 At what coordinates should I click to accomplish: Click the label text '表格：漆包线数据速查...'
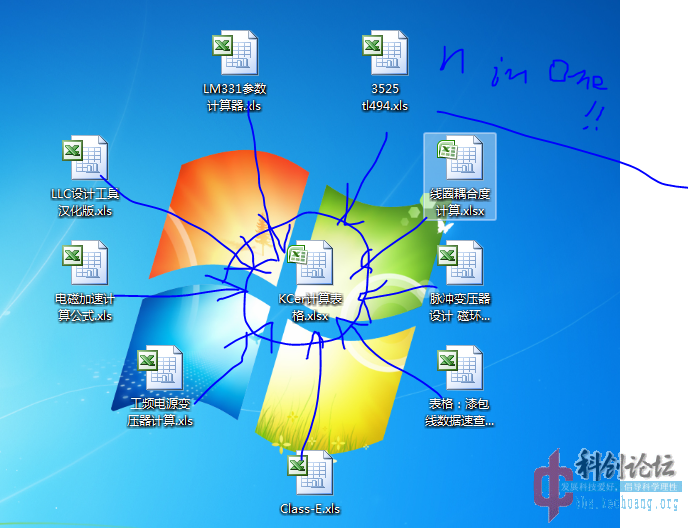[459, 413]
